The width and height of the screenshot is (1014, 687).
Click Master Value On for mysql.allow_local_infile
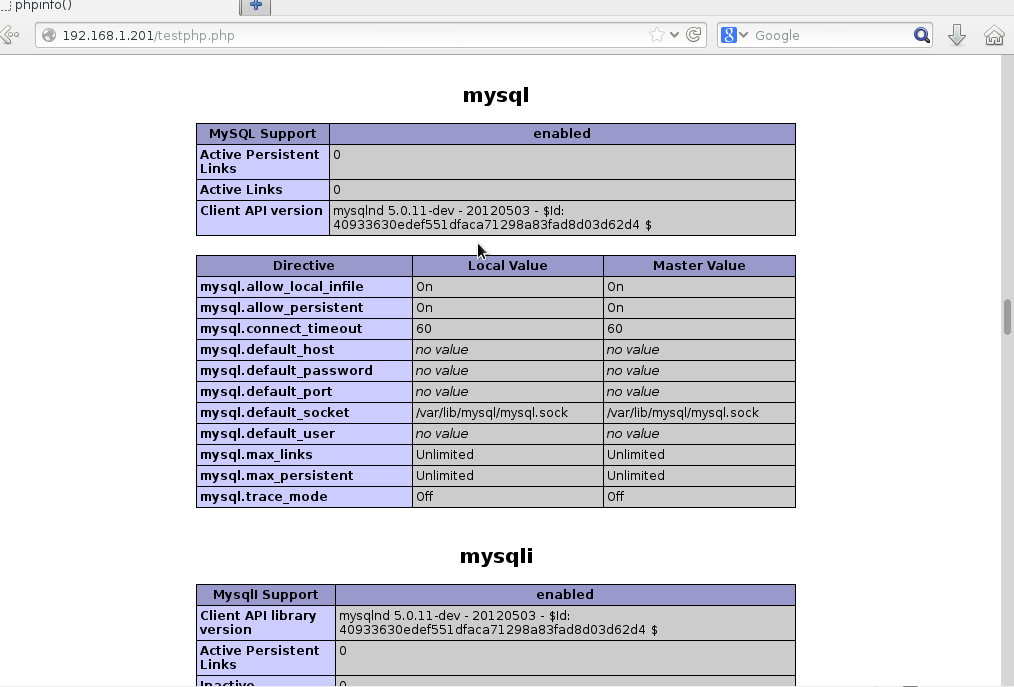pyautogui.click(x=699, y=287)
